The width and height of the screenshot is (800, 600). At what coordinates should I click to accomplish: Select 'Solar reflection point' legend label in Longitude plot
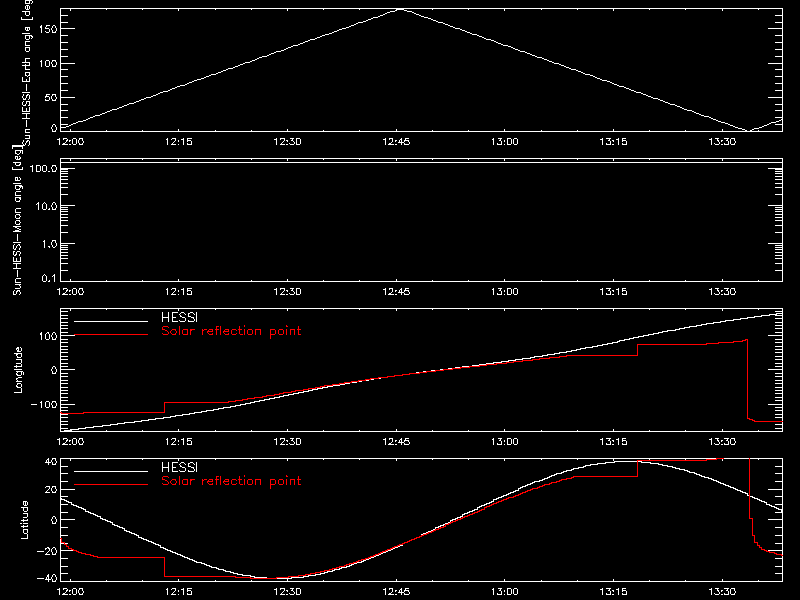click(231, 331)
